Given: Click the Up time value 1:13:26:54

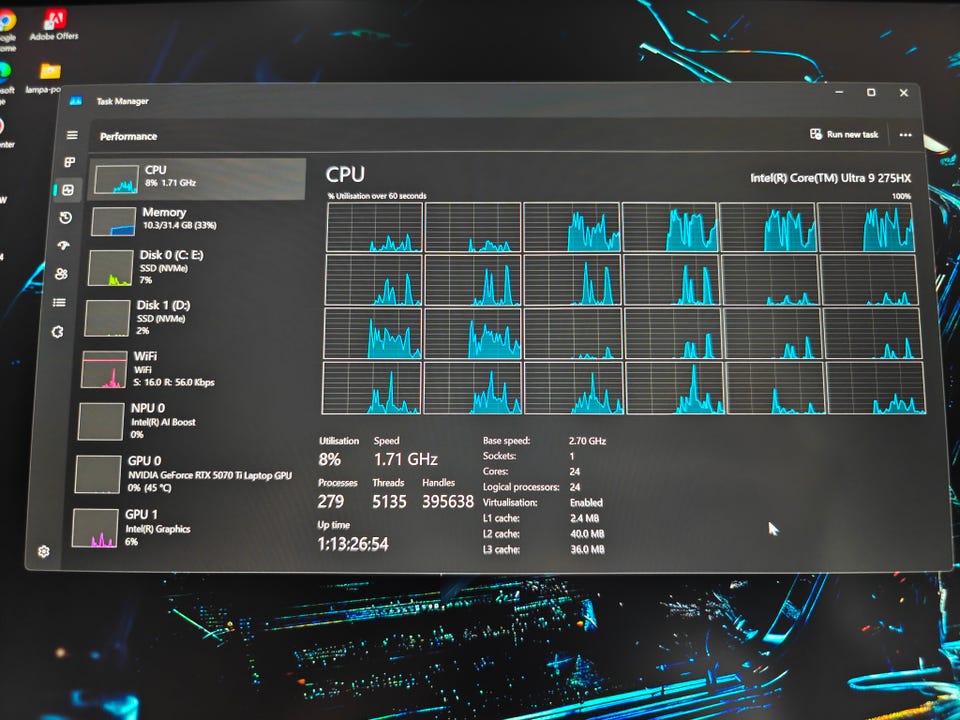Looking at the screenshot, I should (x=353, y=544).
